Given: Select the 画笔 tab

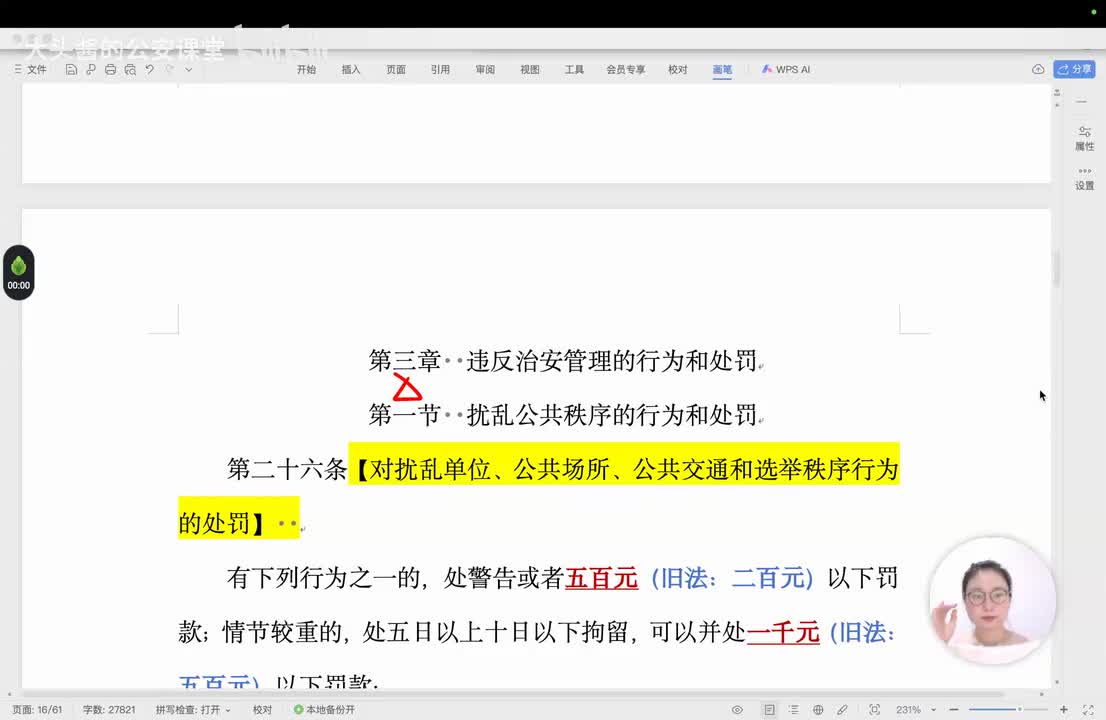Looking at the screenshot, I should tap(722, 69).
